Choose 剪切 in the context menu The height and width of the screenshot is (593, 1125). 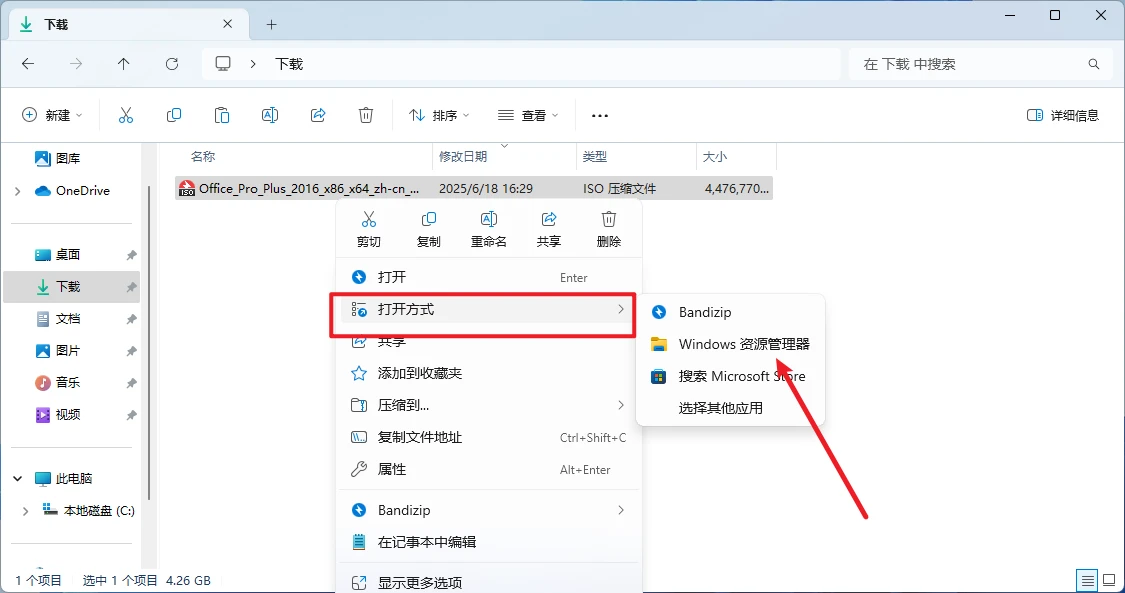(369, 229)
